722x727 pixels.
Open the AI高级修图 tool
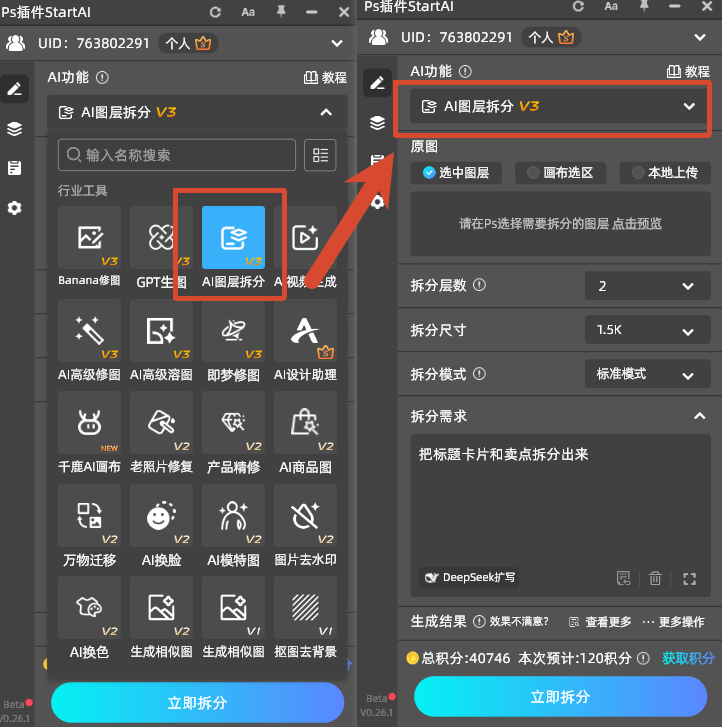point(89,340)
